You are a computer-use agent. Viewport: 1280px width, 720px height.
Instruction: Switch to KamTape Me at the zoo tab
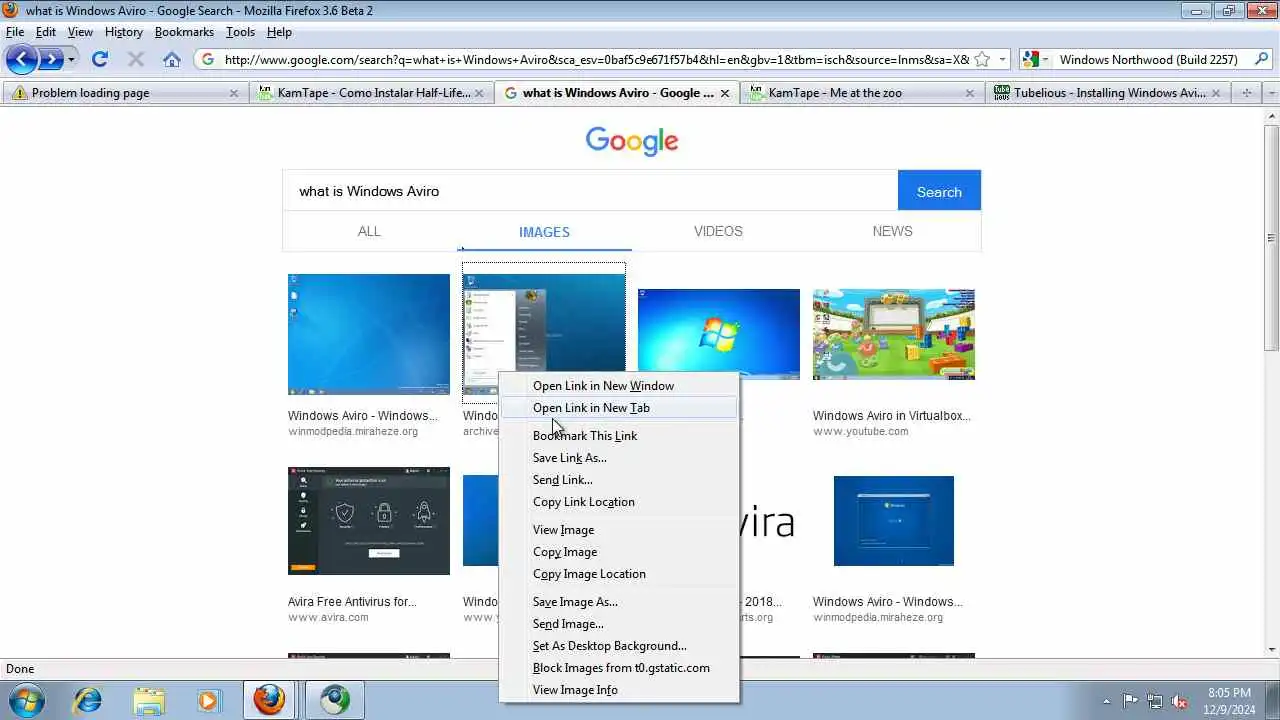tap(862, 93)
